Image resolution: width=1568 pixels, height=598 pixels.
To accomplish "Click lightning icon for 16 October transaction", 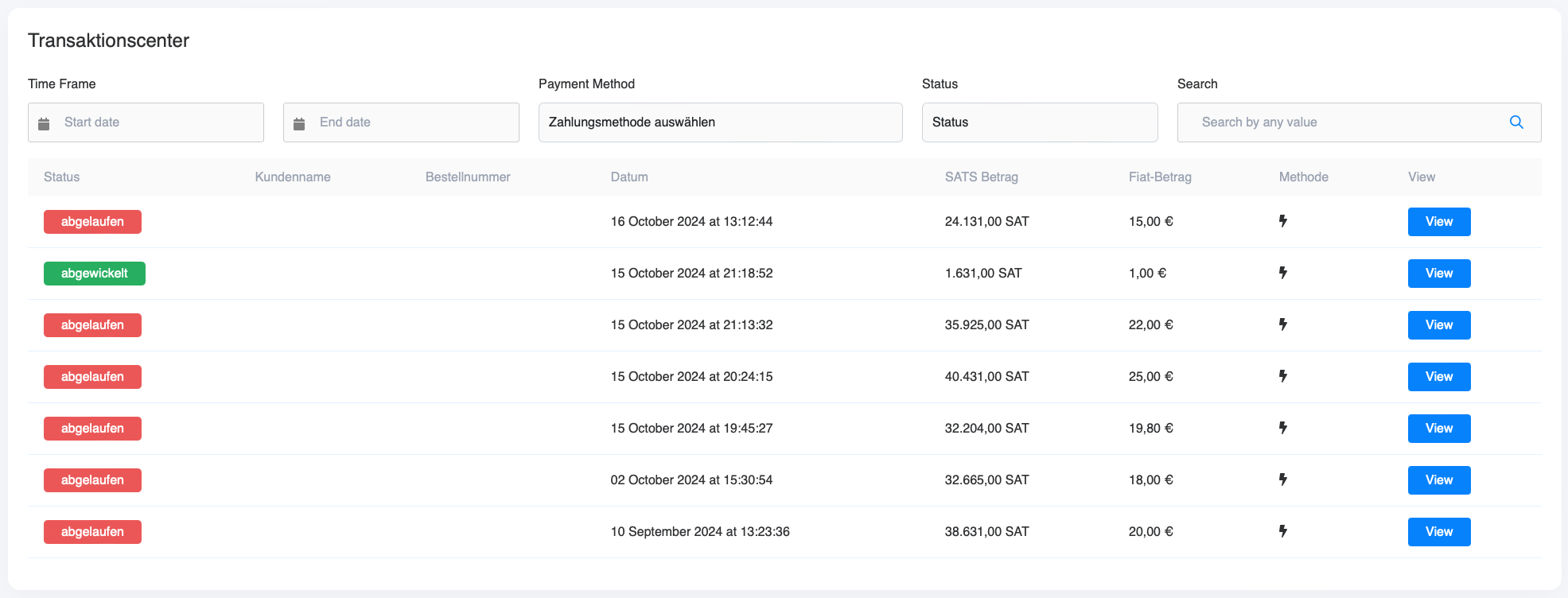I will (x=1282, y=221).
